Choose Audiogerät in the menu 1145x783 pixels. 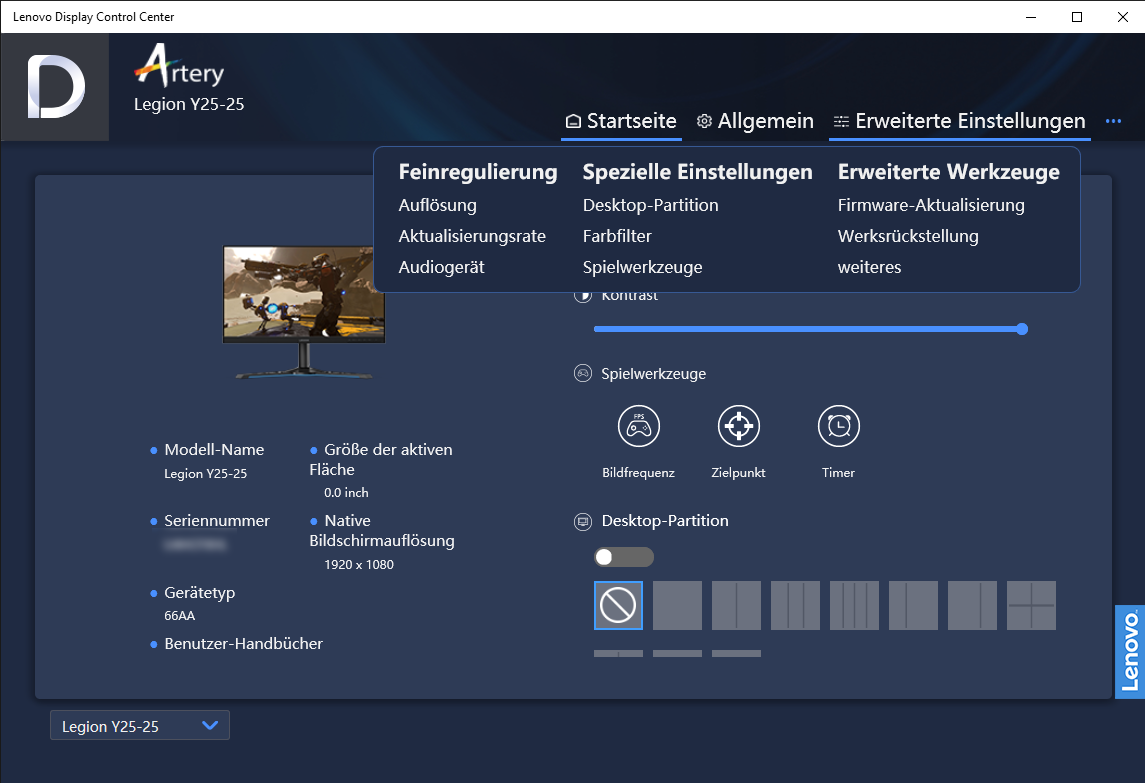442,267
